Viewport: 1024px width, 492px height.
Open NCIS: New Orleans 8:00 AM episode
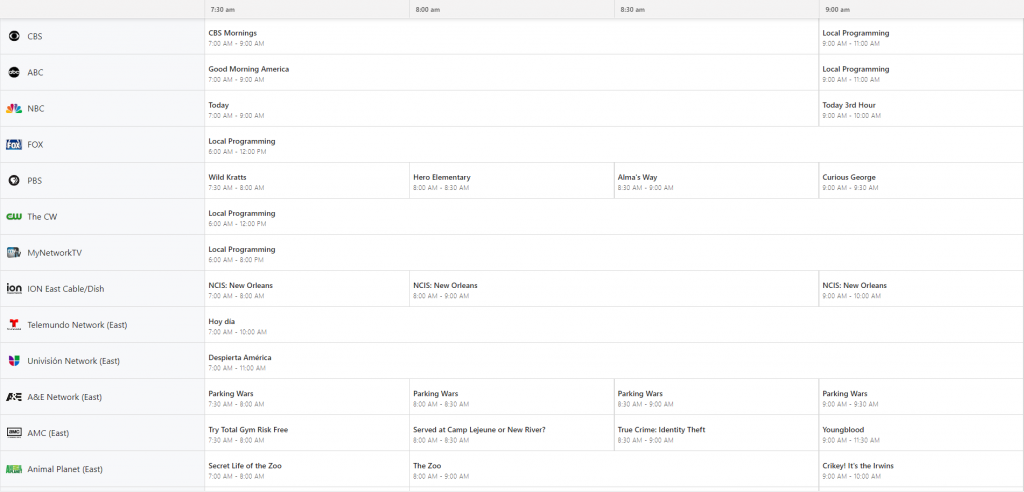coord(614,289)
